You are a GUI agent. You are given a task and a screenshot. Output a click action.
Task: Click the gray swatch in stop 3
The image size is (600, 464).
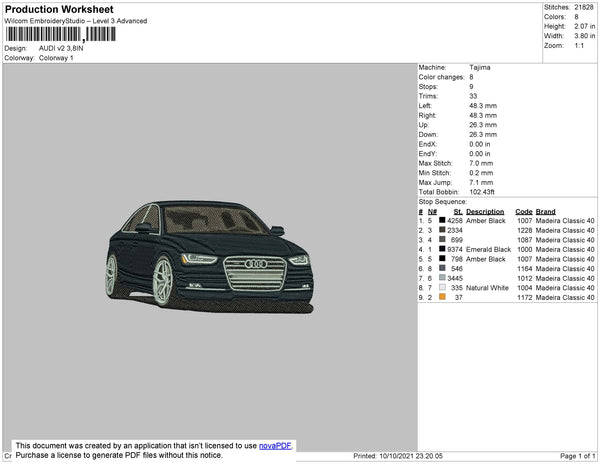click(442, 239)
